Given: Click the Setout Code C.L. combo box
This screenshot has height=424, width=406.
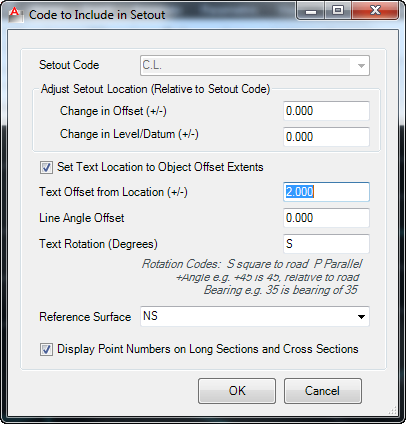Looking at the screenshot, I should pos(255,66).
